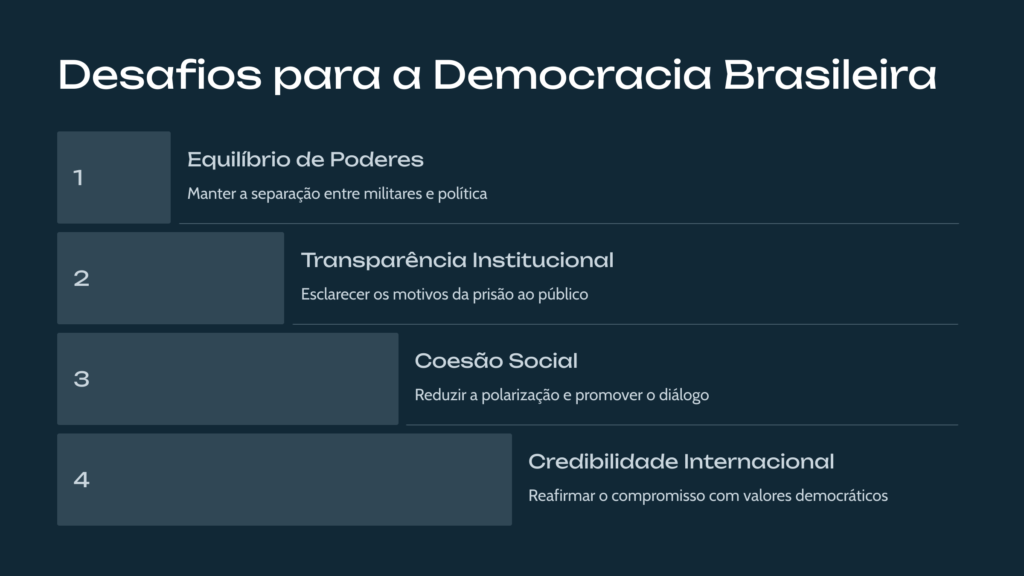Click the numbered block labeled 3

pos(228,379)
